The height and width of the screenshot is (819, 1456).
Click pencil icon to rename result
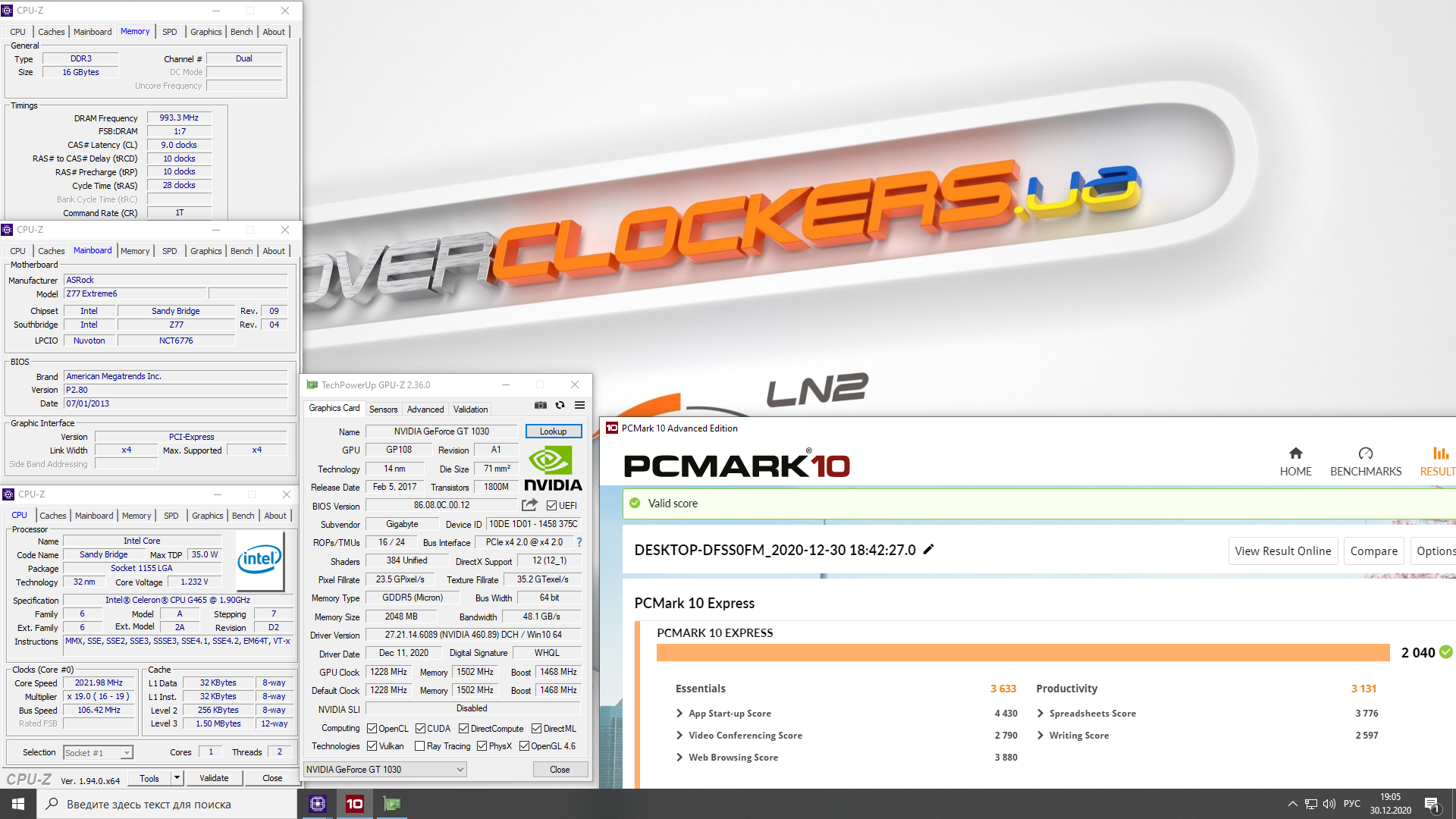click(x=928, y=550)
